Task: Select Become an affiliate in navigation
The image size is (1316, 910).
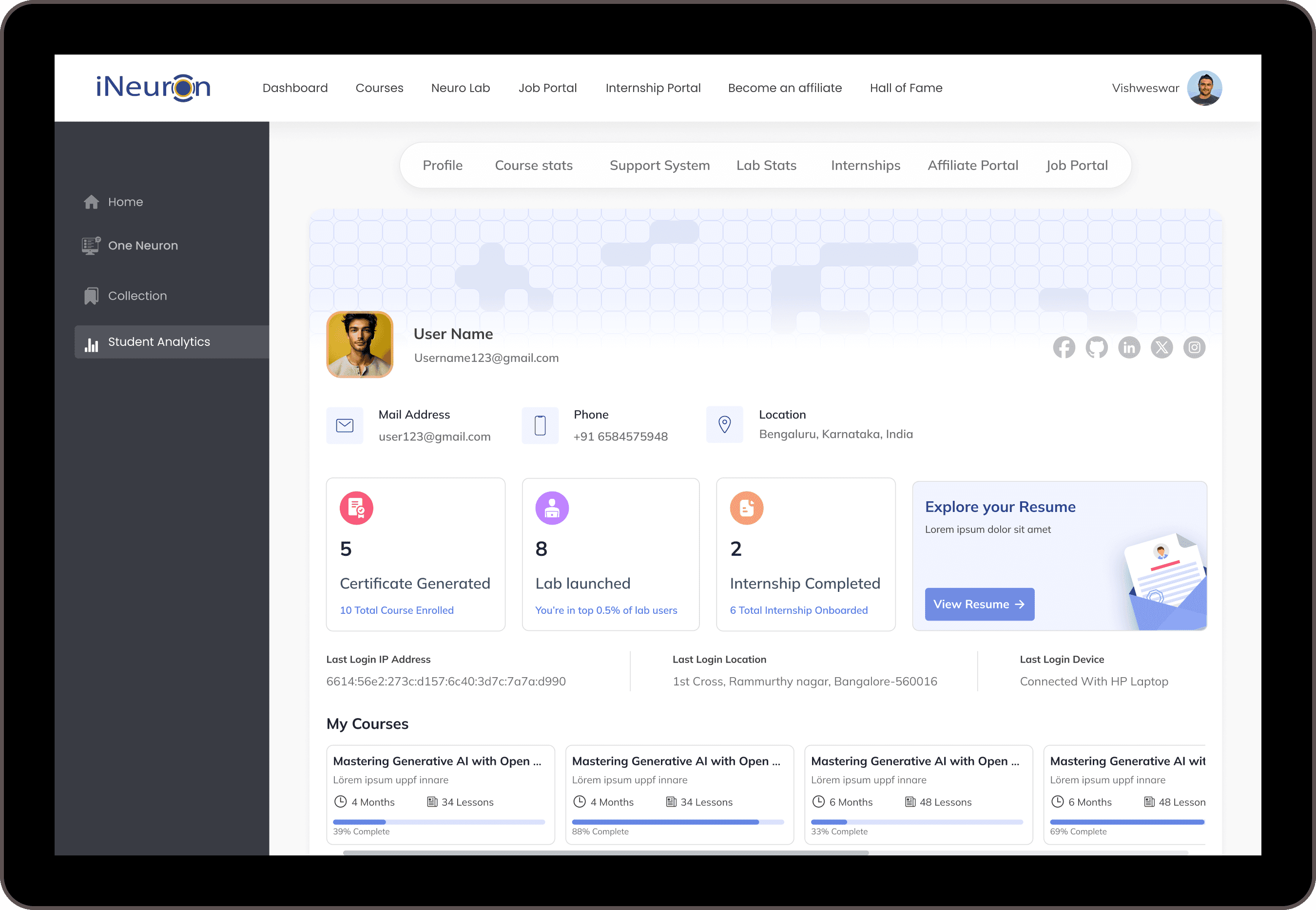Action: (x=785, y=88)
